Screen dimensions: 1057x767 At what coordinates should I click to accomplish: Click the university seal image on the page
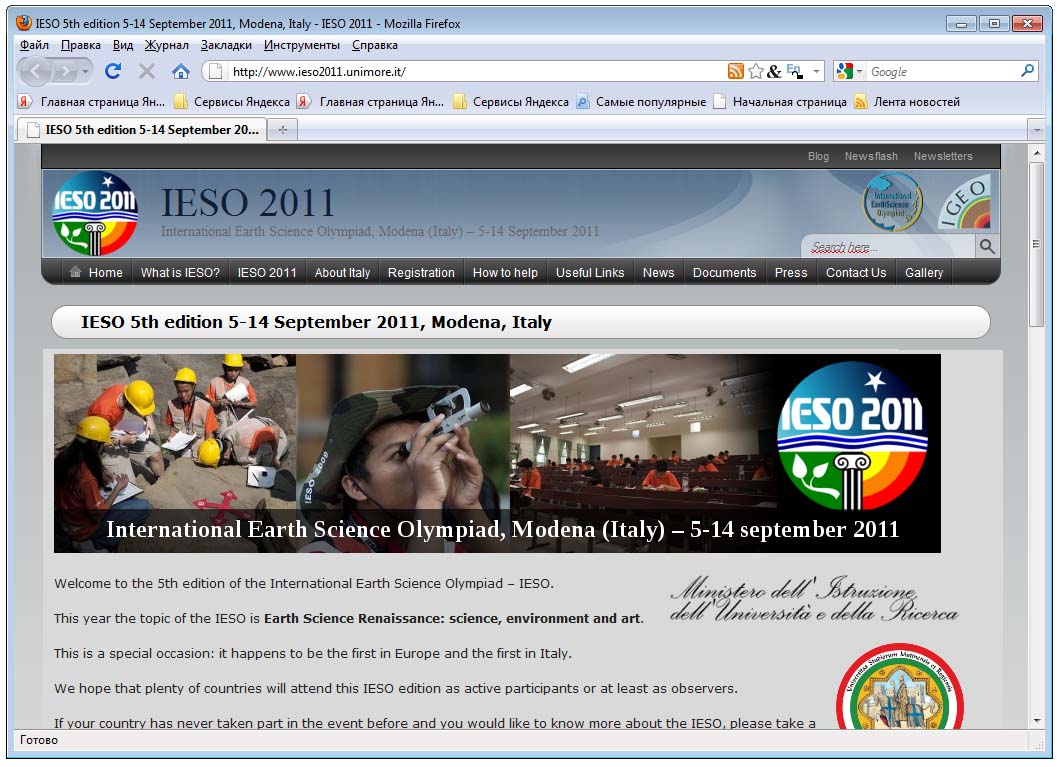[900, 687]
